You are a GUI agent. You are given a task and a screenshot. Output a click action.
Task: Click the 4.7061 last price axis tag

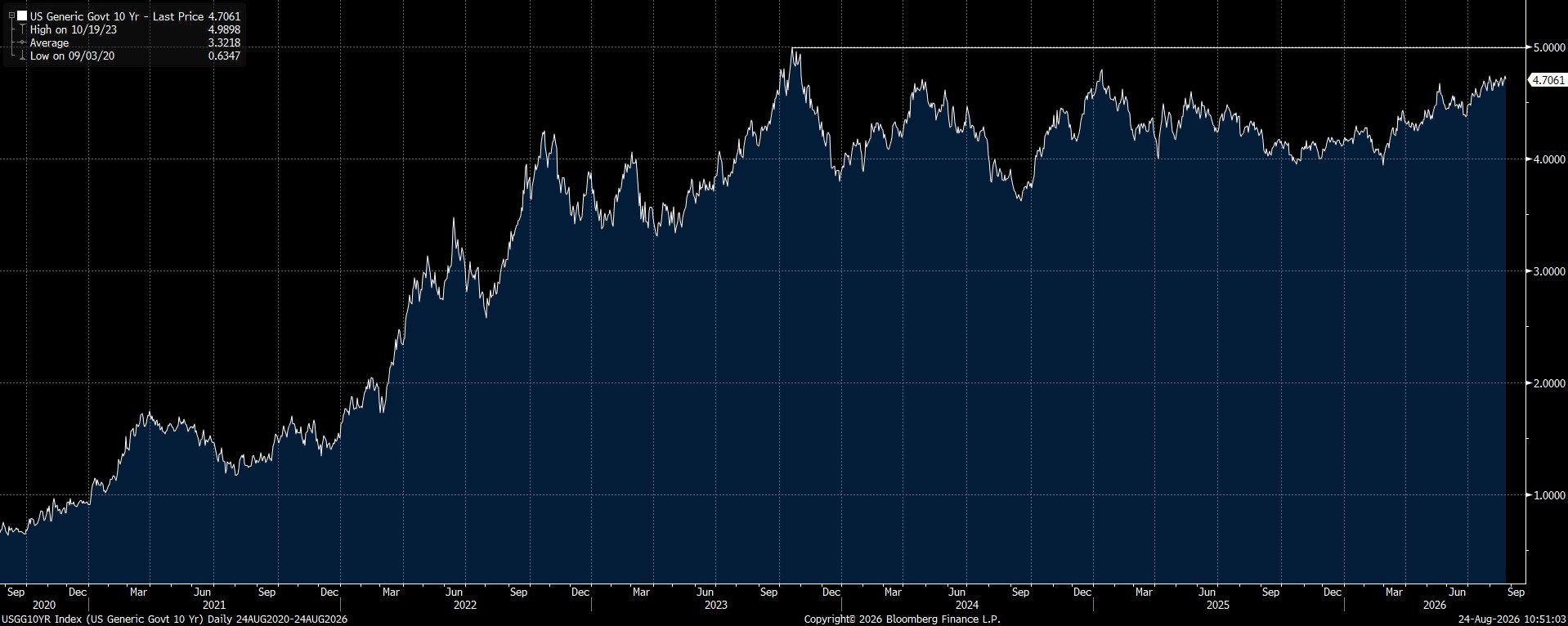coord(1548,80)
